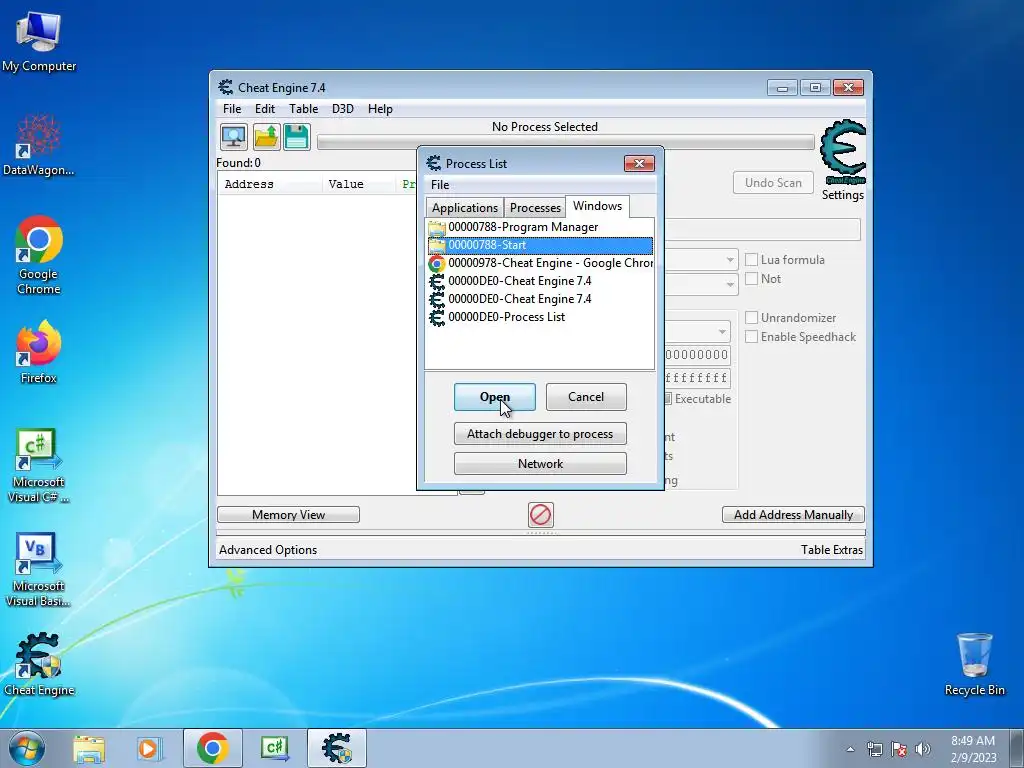The width and height of the screenshot is (1024, 768).
Task: Close the Process List dialog
Action: 639,163
